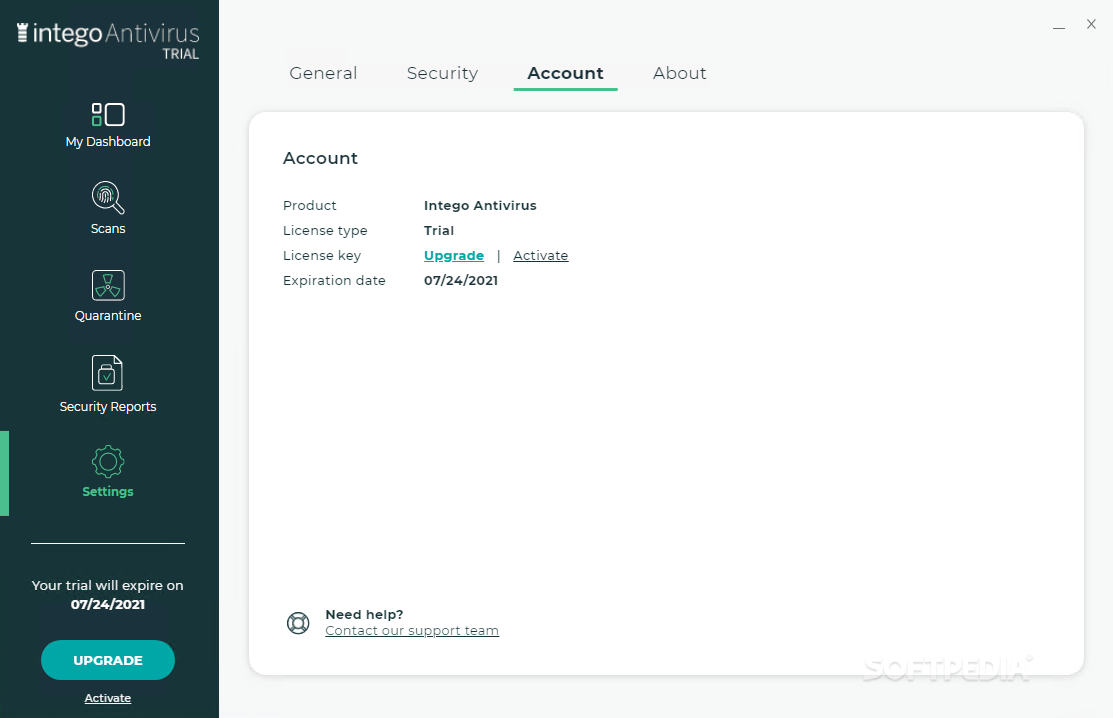Open the Scans fingerprint magnifier icon
This screenshot has height=718, width=1113.
108,198
